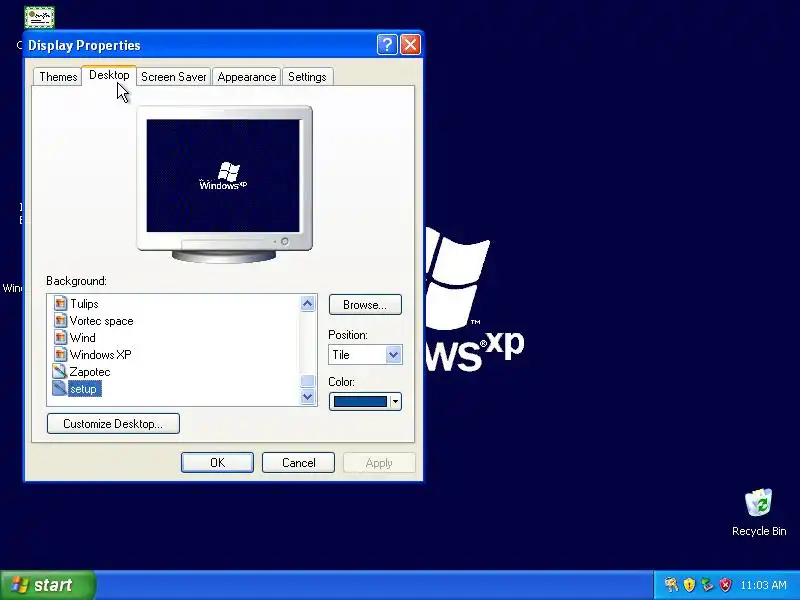Confirm with the OK button
Screen dimensions: 800x600
click(217, 462)
